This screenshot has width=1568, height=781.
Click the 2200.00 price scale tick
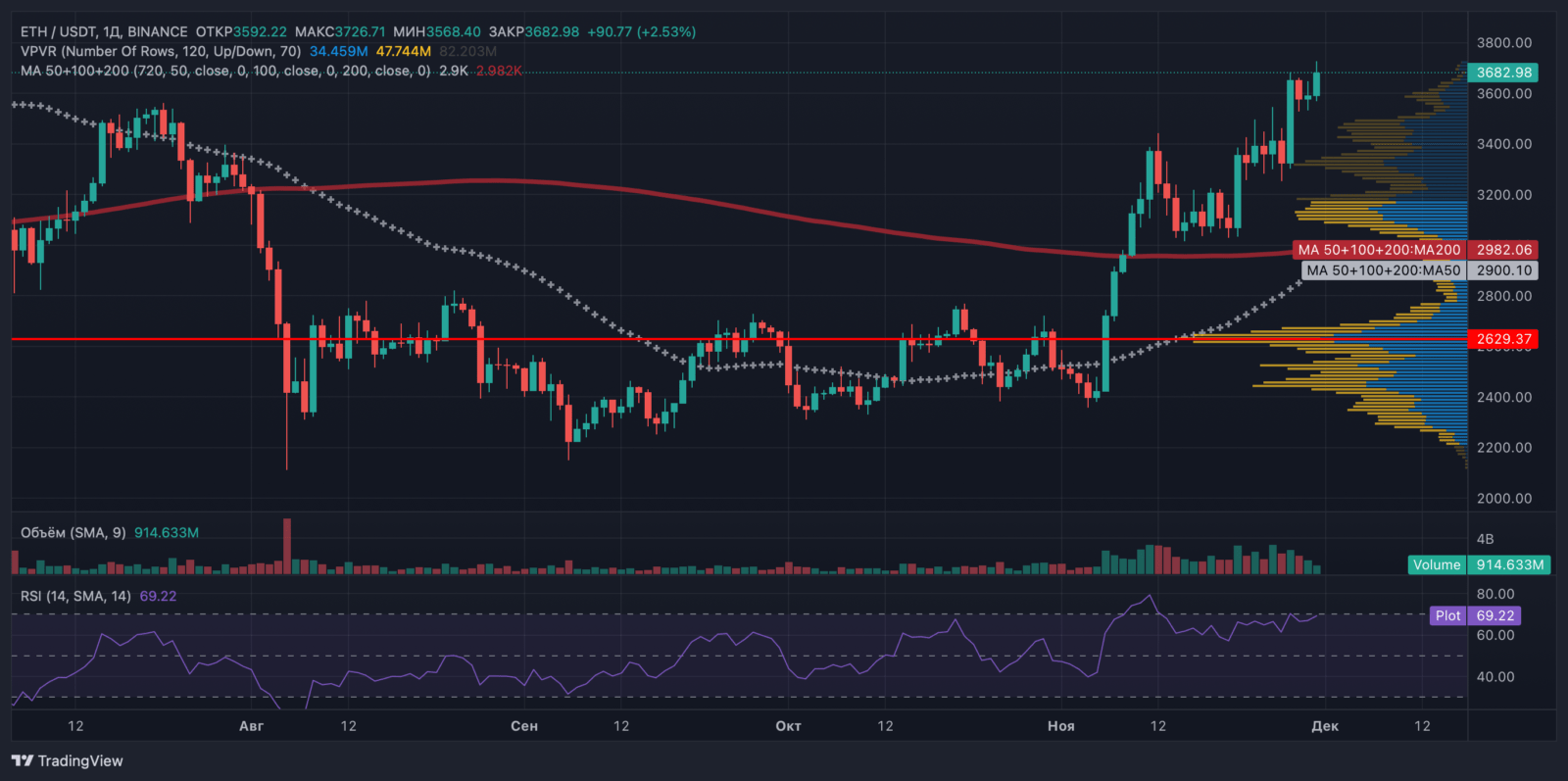[1504, 448]
